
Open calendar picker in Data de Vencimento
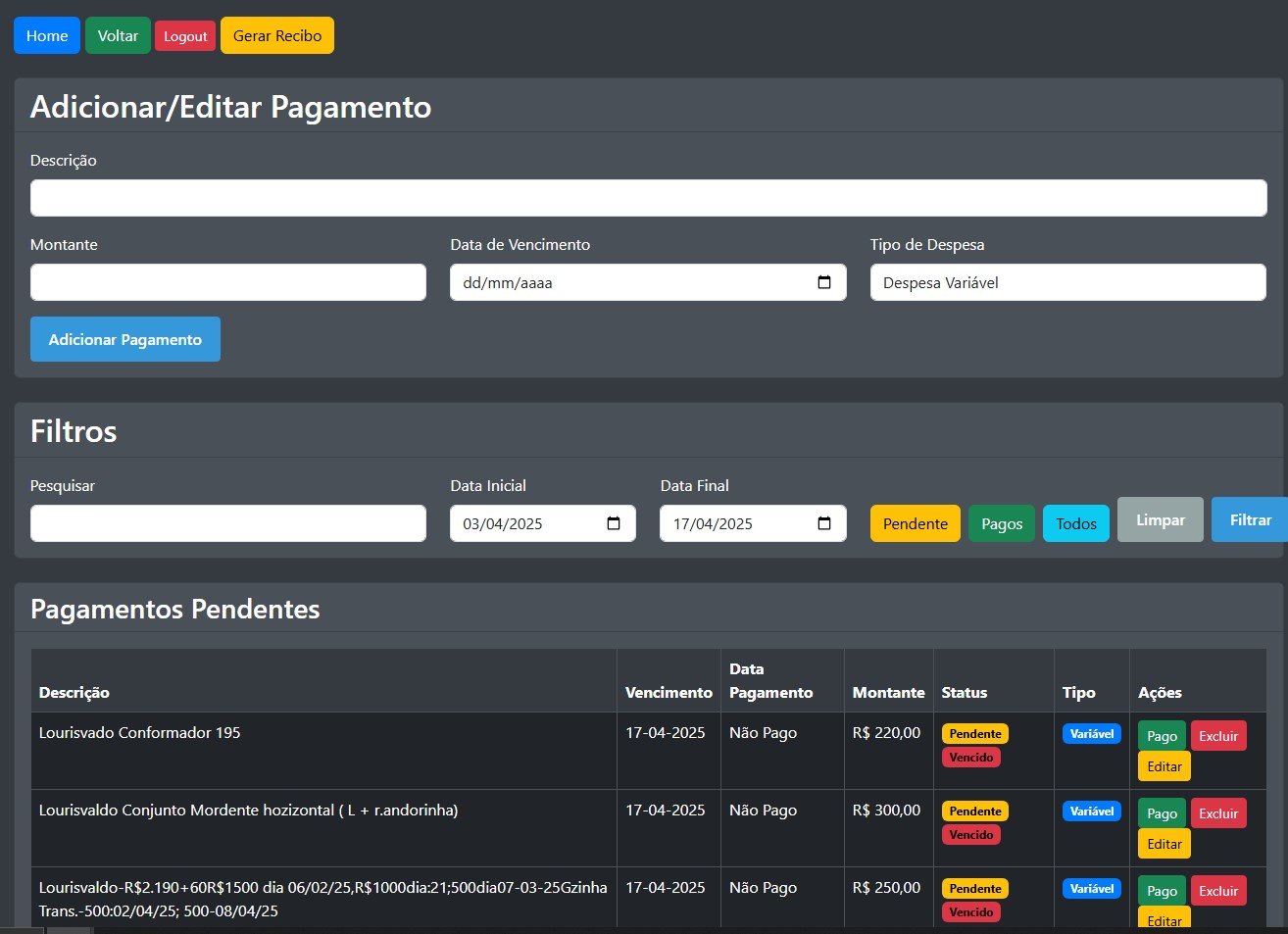(x=824, y=282)
